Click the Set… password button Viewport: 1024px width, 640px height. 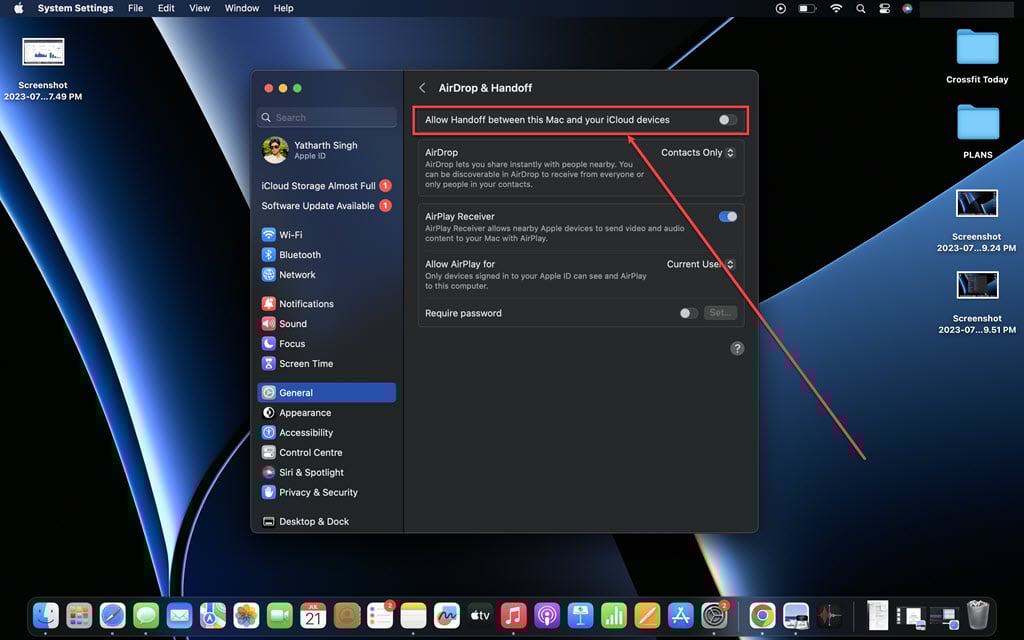click(720, 313)
